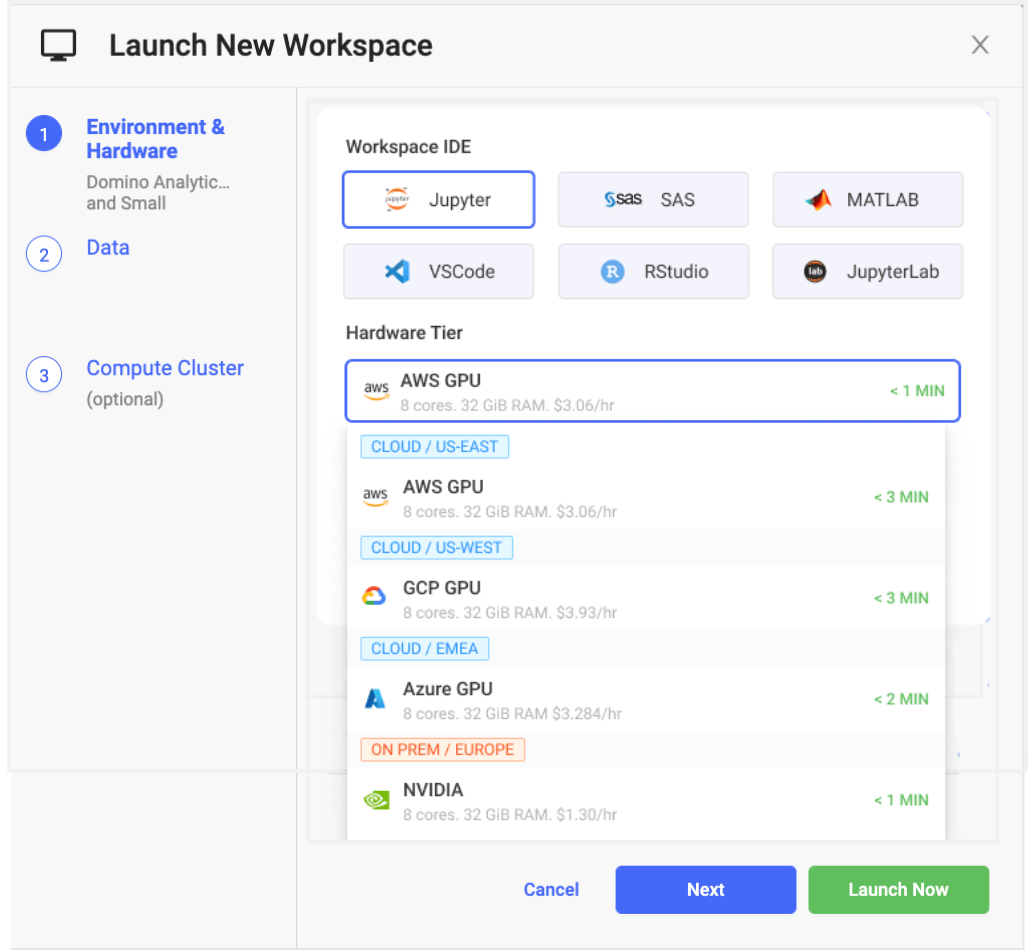This screenshot has height=950, width=1032.
Task: Click the Launch Now button
Action: pyautogui.click(x=898, y=889)
